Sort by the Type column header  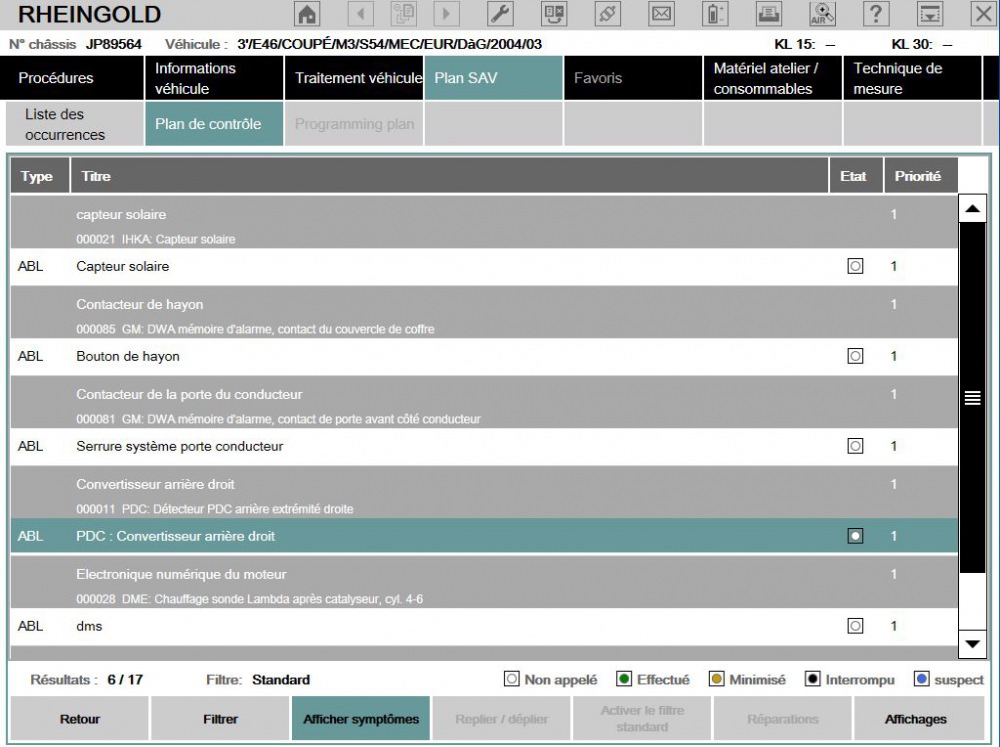click(40, 175)
